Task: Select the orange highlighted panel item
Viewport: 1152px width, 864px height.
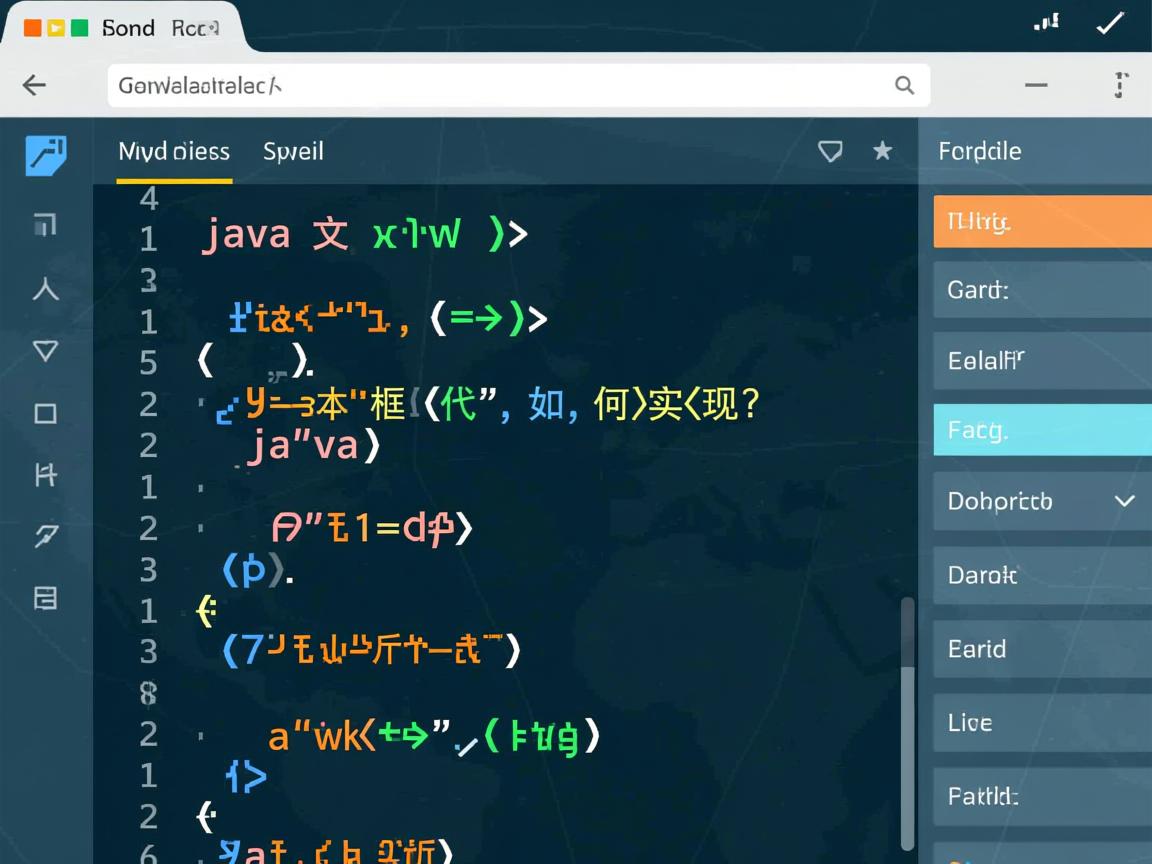Action: [x=1042, y=221]
